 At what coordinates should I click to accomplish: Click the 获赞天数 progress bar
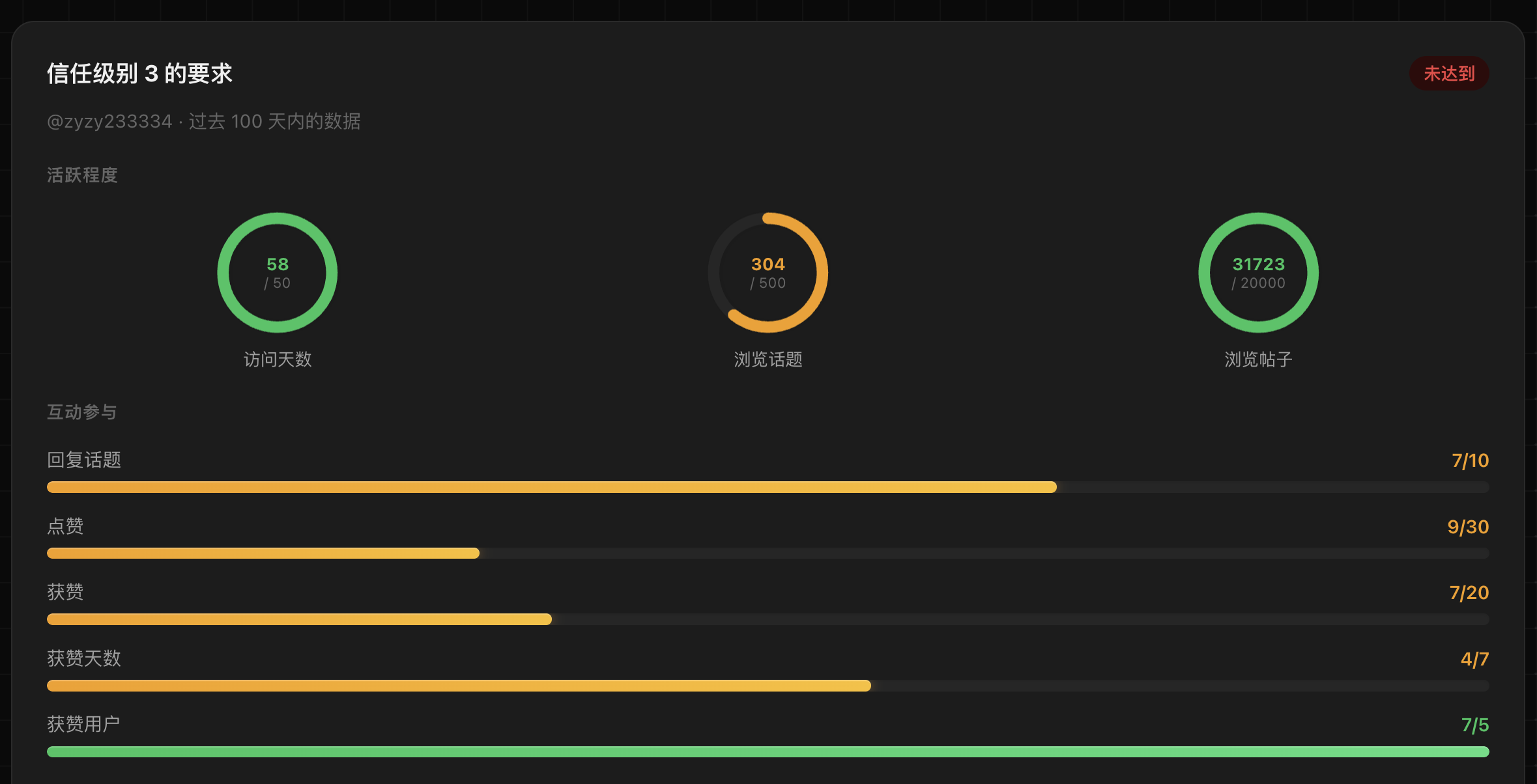[x=768, y=686]
